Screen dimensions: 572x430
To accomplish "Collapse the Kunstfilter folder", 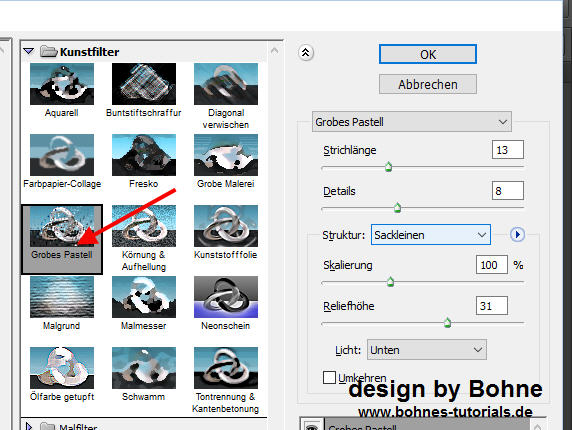I will click(x=28, y=51).
